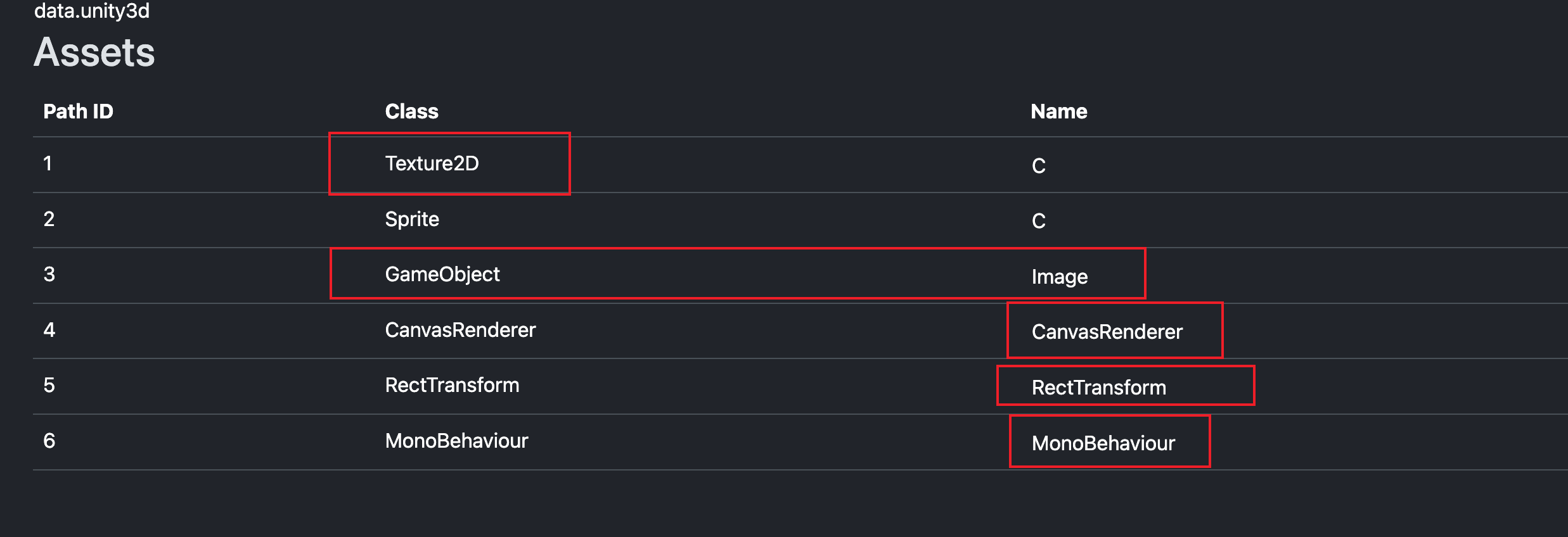Image resolution: width=1568 pixels, height=537 pixels.
Task: Click Path ID 3 cell
Action: [x=49, y=275]
